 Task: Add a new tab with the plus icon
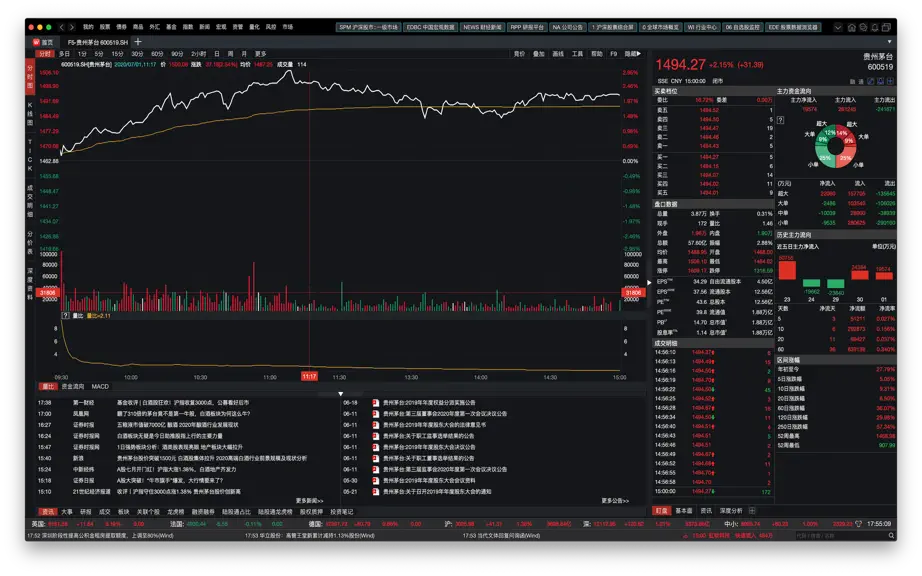(138, 42)
